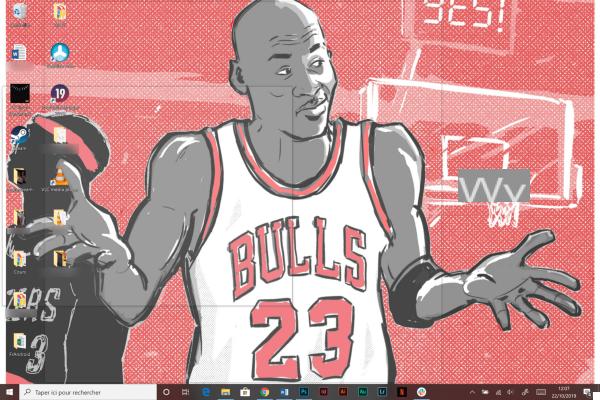Open the volume control in the tray

tap(510, 392)
